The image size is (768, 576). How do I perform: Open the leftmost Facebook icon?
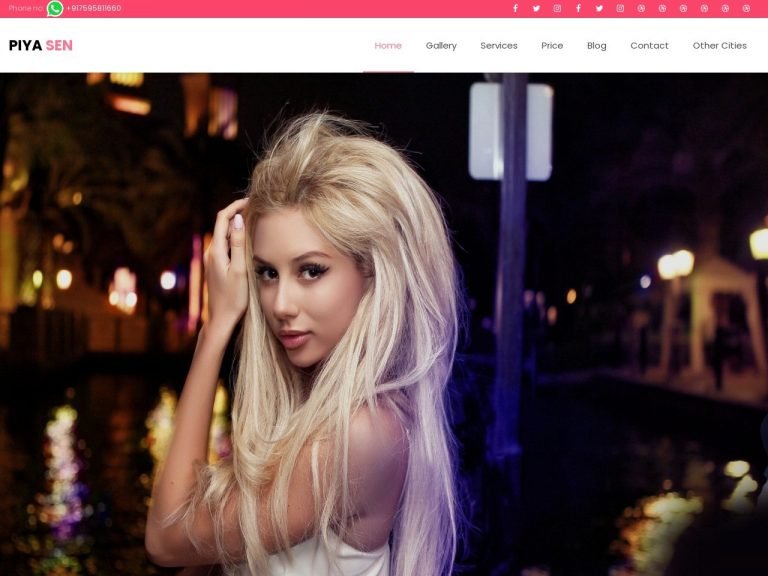coord(515,8)
